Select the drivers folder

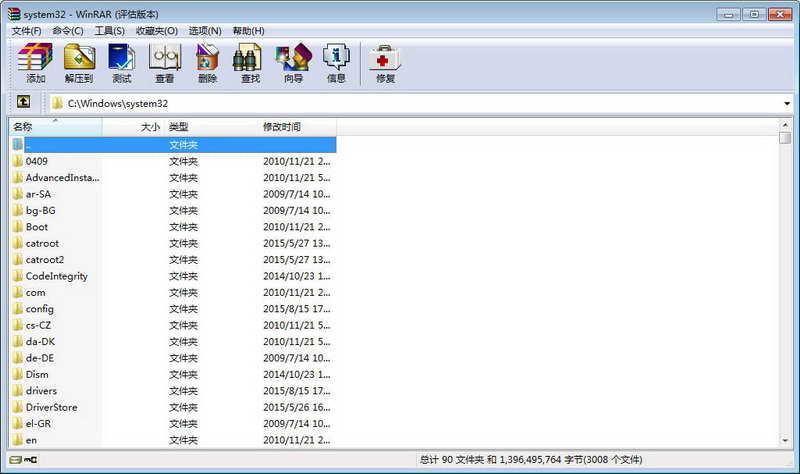pyautogui.click(x=41, y=391)
